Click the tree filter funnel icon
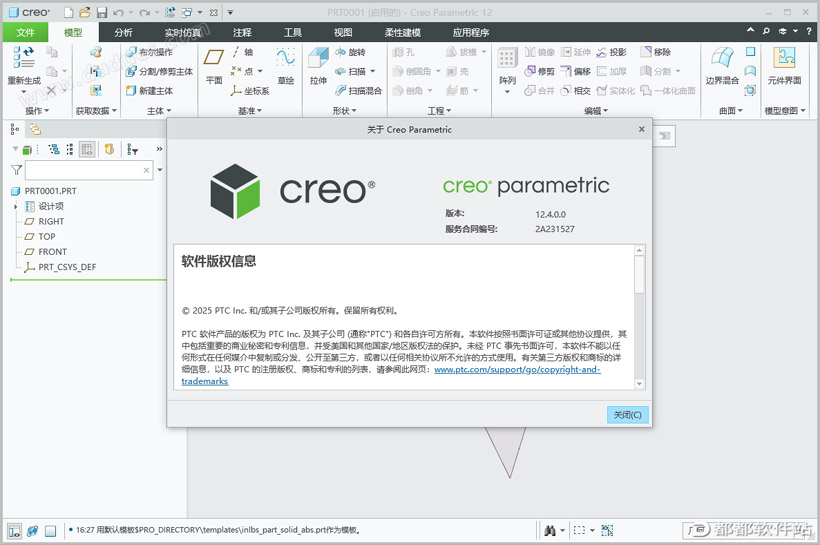The width and height of the screenshot is (820, 545). click(x=16, y=170)
